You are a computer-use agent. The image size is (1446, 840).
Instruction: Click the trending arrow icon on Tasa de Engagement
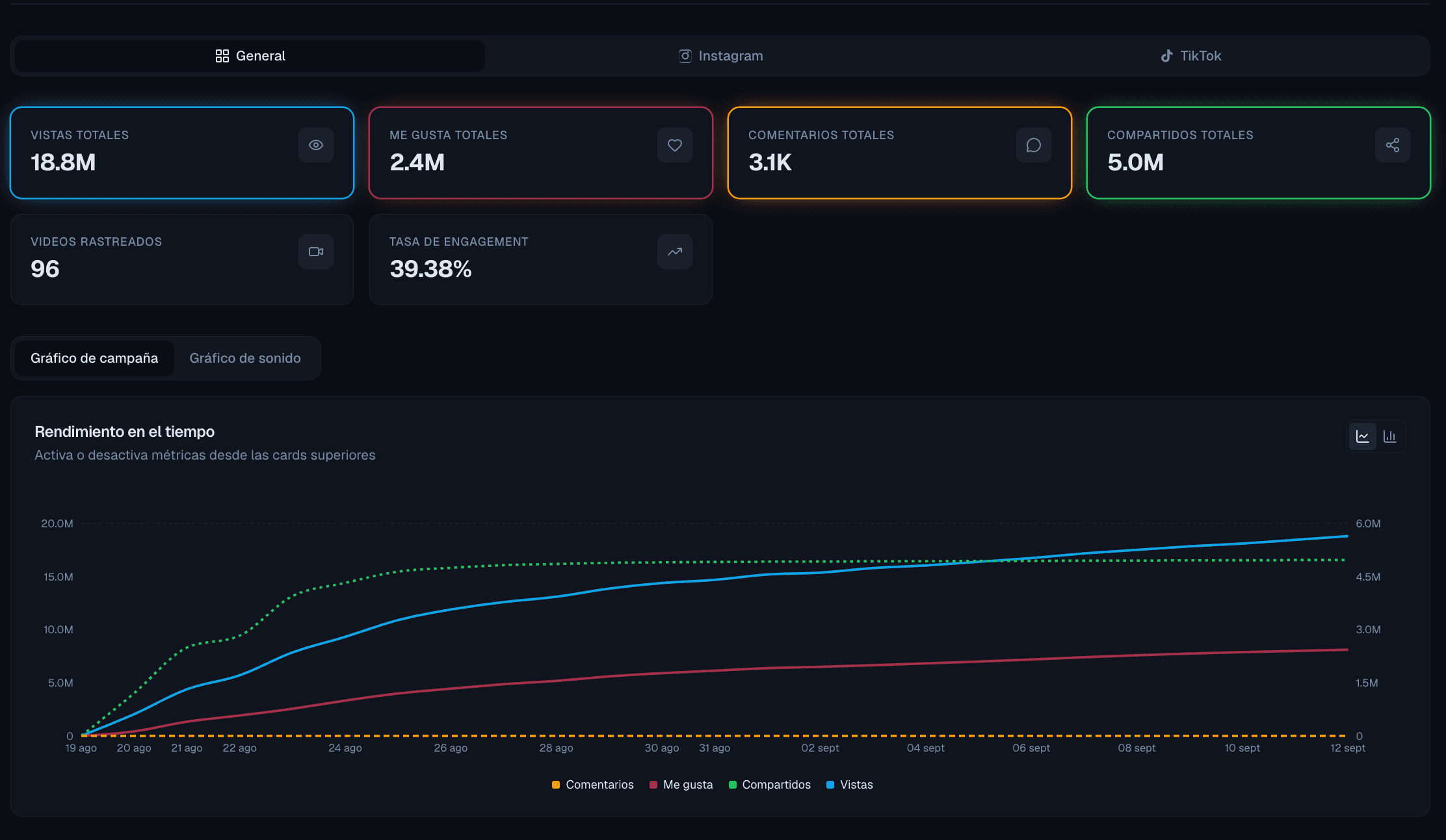(x=675, y=252)
